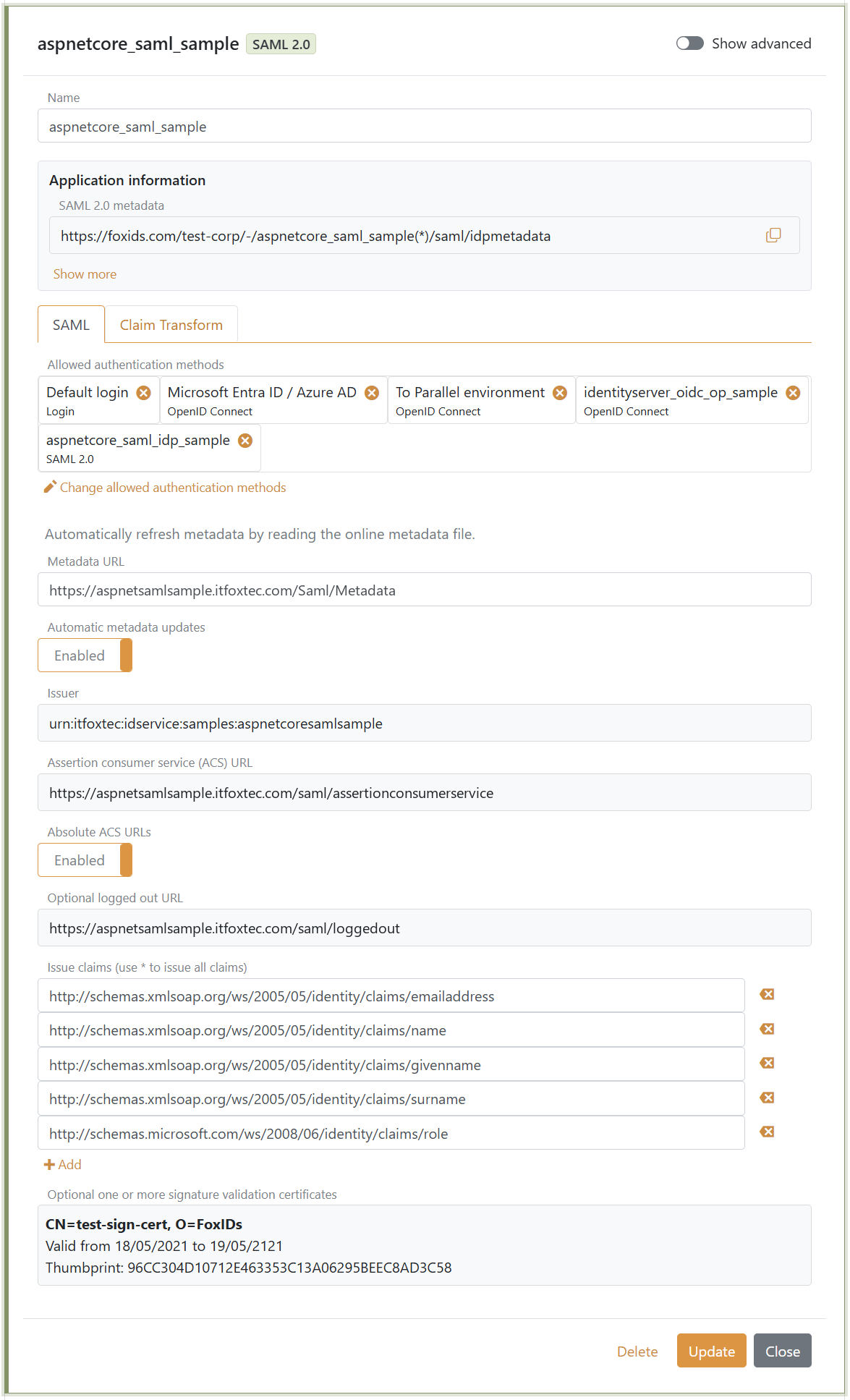This screenshot has width=850, height=1400.
Task: Click the SAML 2.0 metadata URL field
Action: click(425, 235)
